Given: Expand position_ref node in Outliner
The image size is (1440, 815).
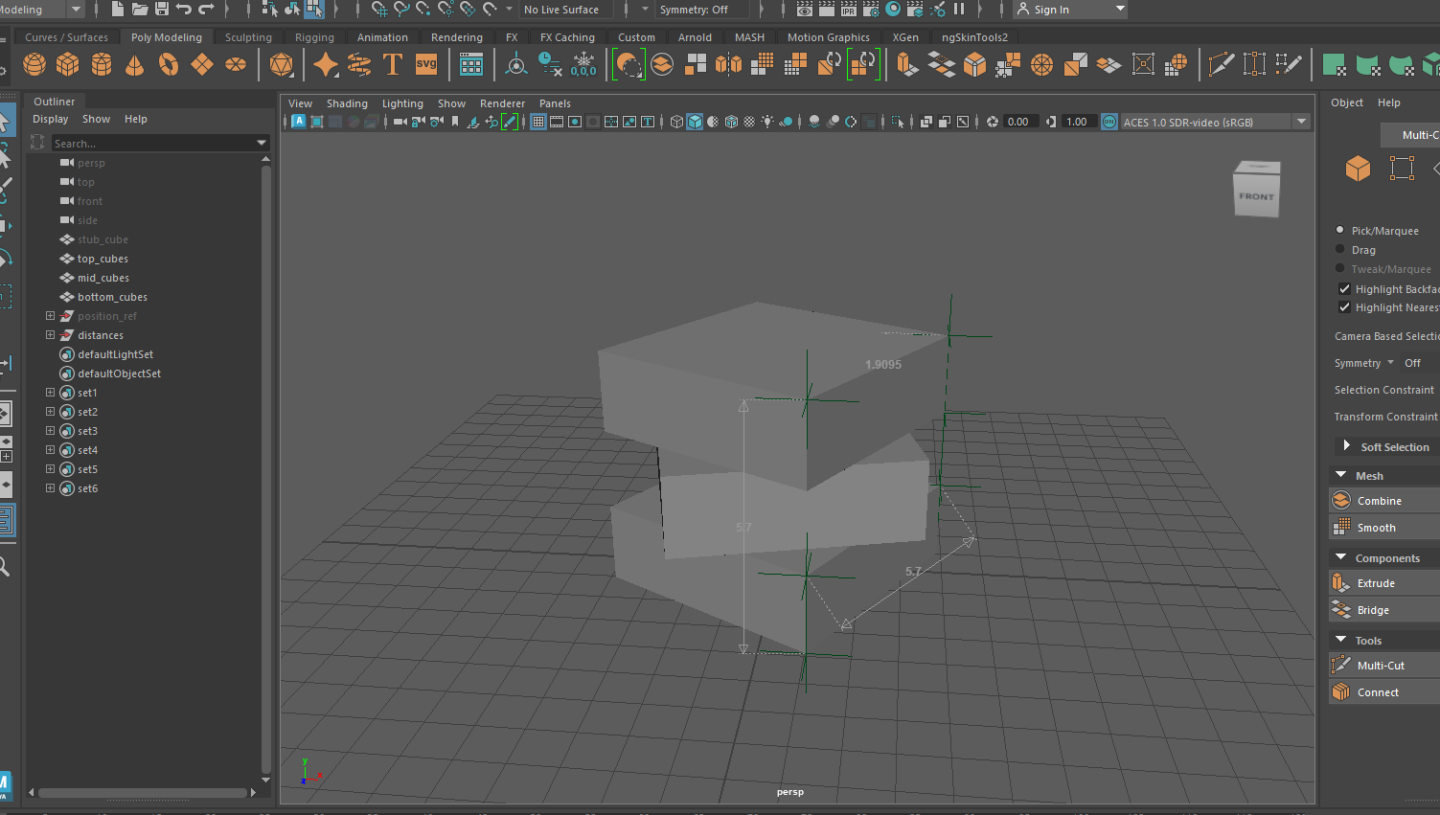Looking at the screenshot, I should pos(50,316).
